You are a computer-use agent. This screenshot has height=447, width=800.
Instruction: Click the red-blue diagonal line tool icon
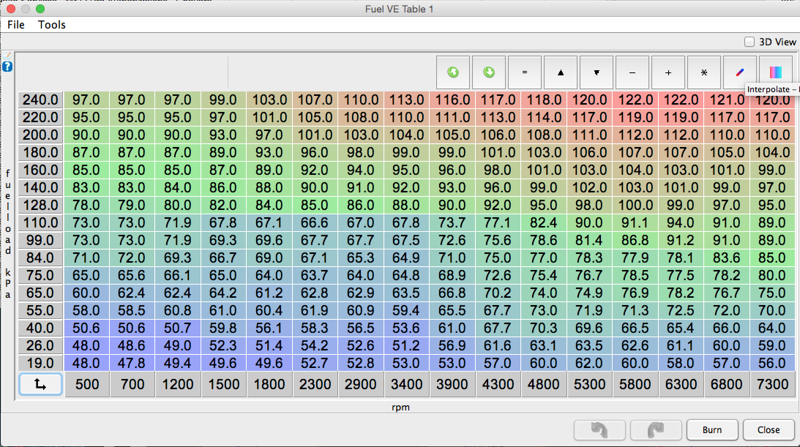(740, 73)
